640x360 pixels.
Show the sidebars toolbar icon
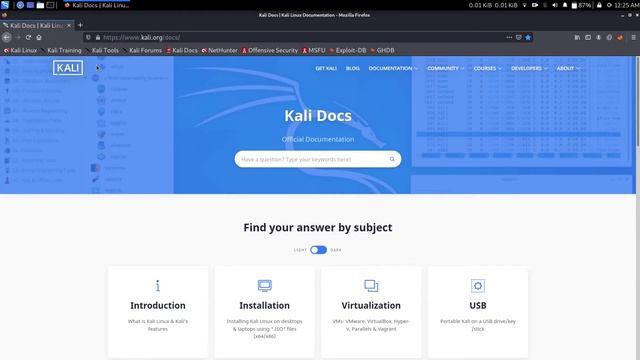pyautogui.click(x=588, y=37)
